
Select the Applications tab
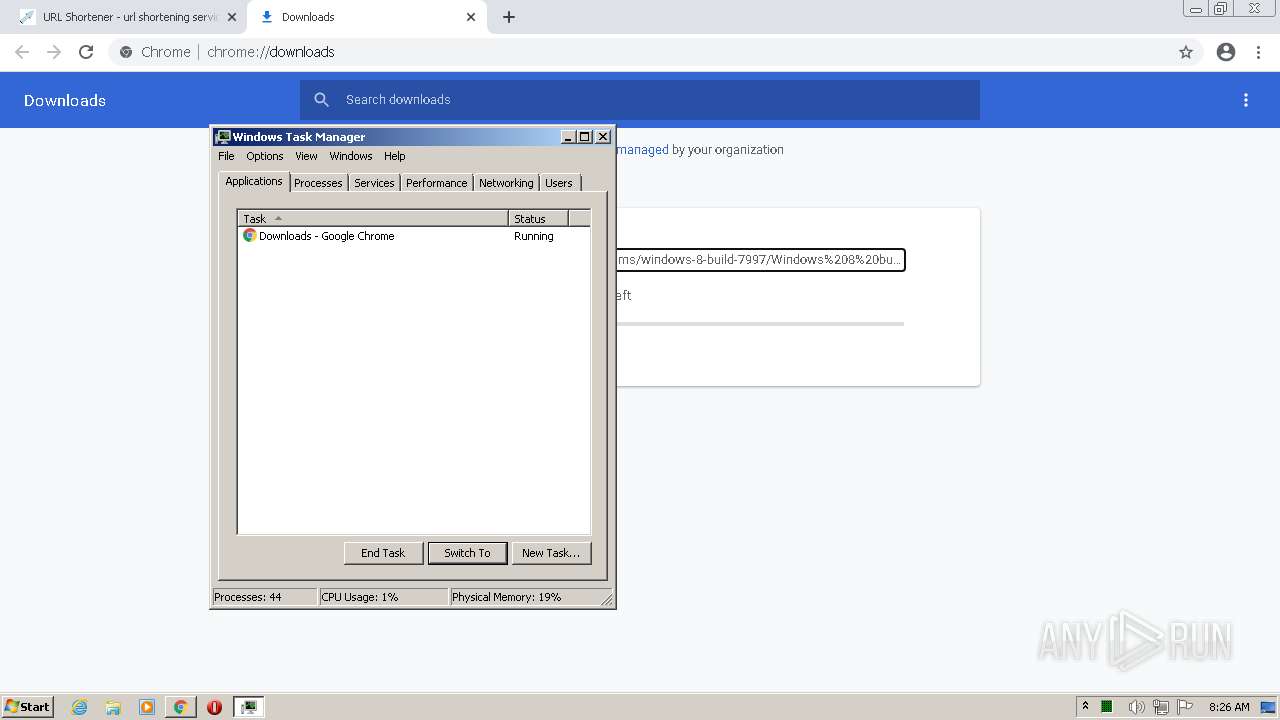[x=254, y=182]
